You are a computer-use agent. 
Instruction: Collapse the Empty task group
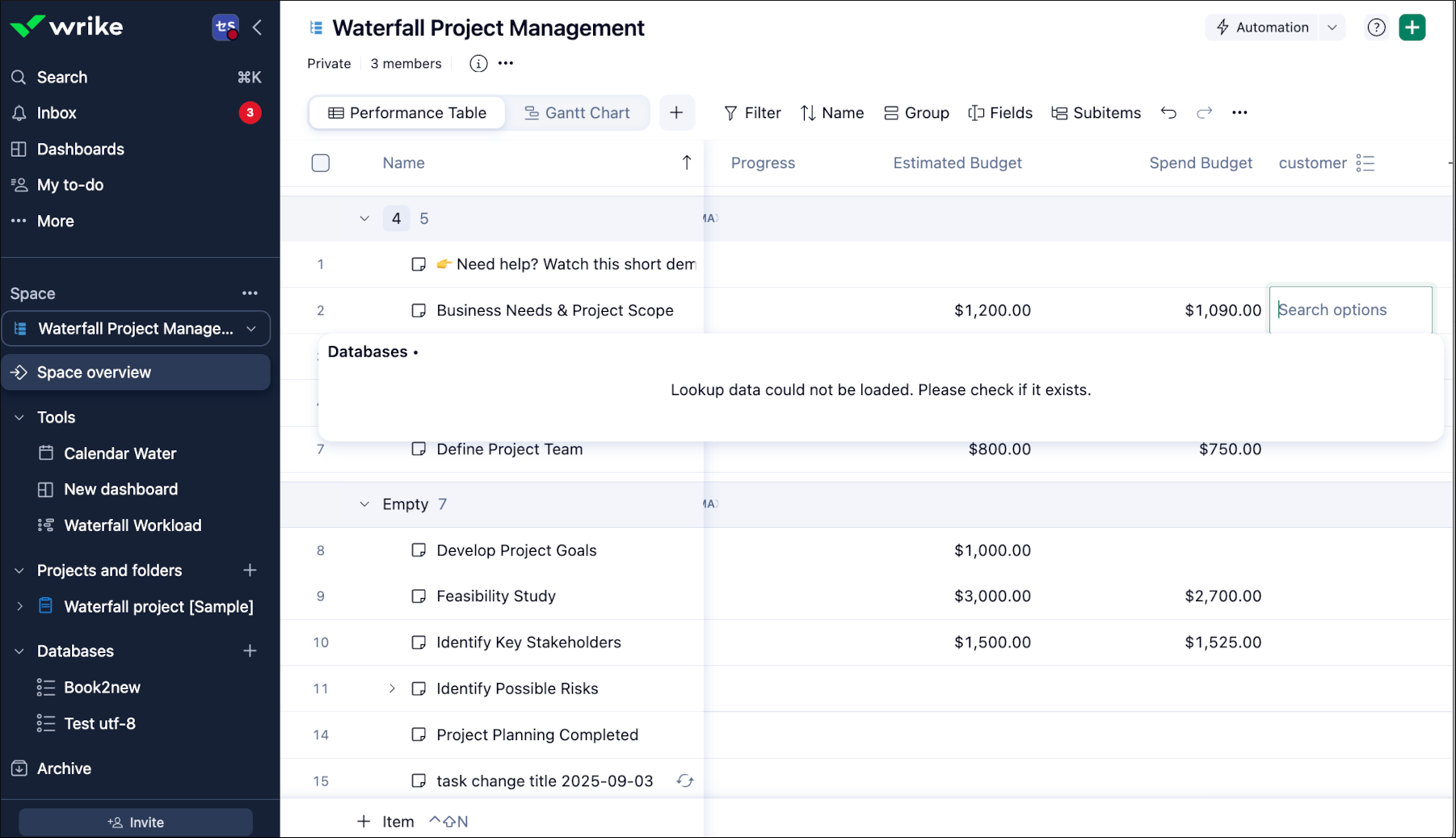364,503
